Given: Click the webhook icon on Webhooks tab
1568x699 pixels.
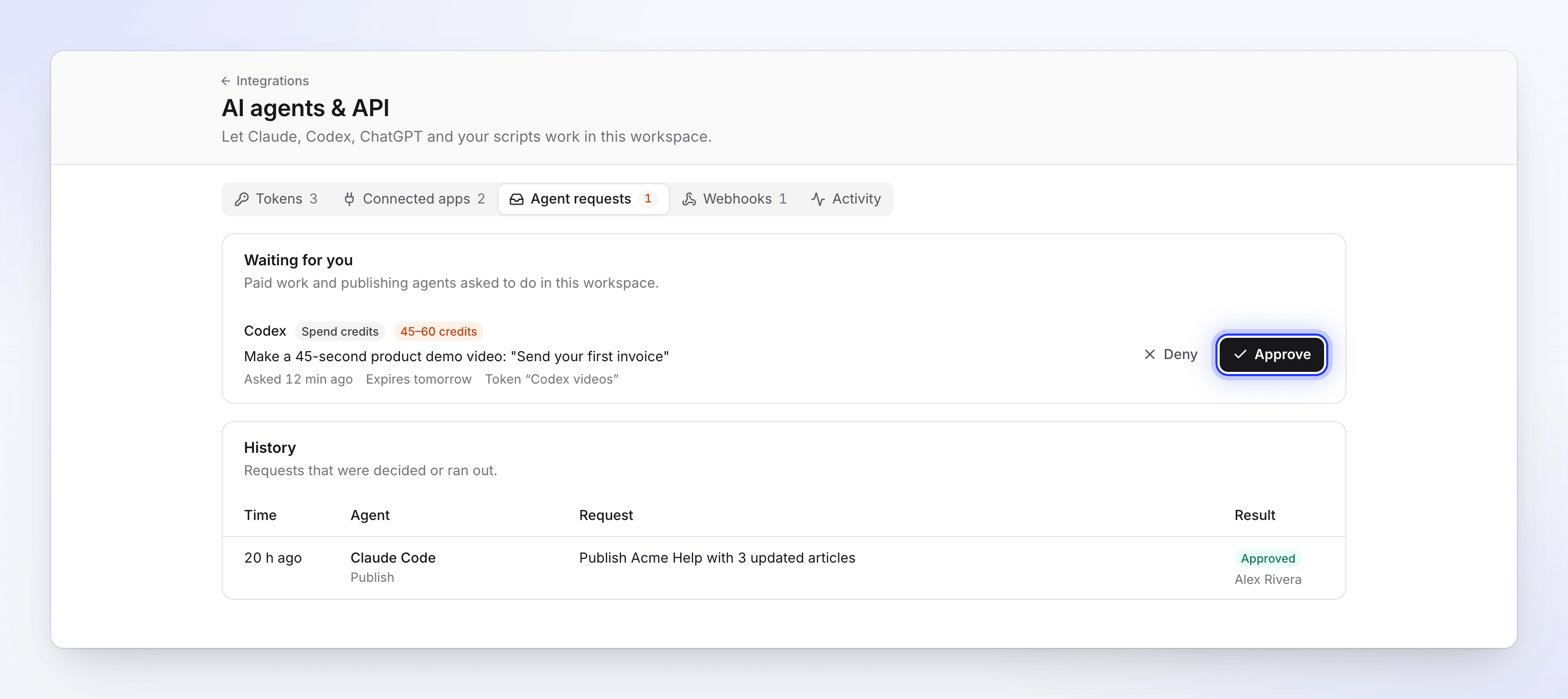Looking at the screenshot, I should 689,199.
